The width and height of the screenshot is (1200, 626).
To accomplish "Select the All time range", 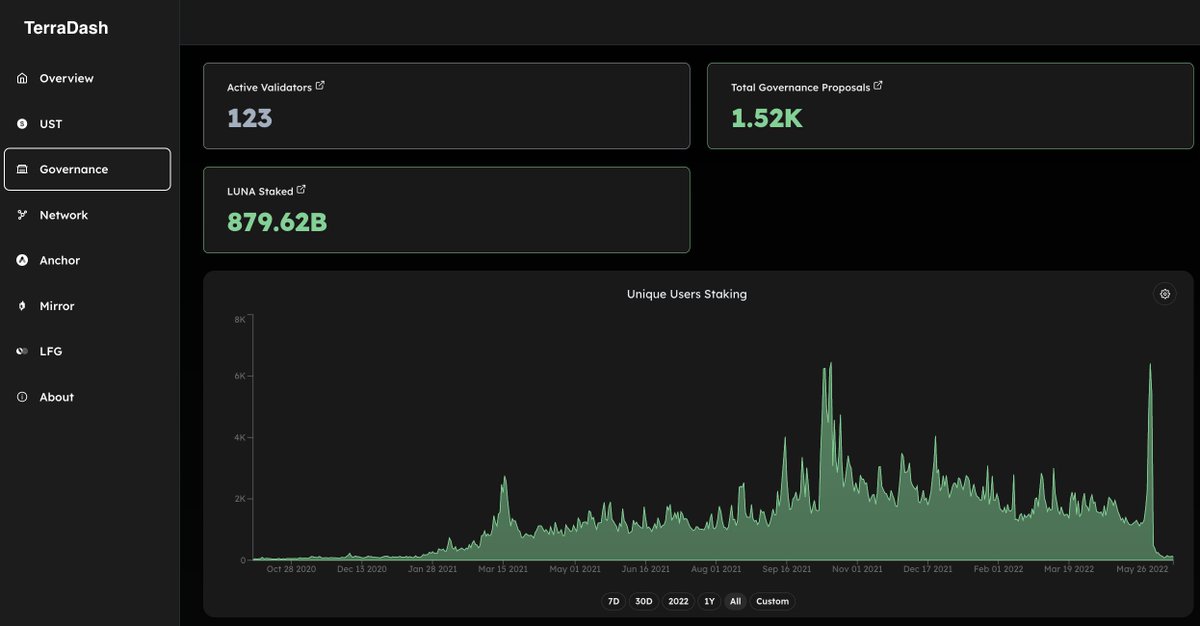I will click(x=736, y=601).
